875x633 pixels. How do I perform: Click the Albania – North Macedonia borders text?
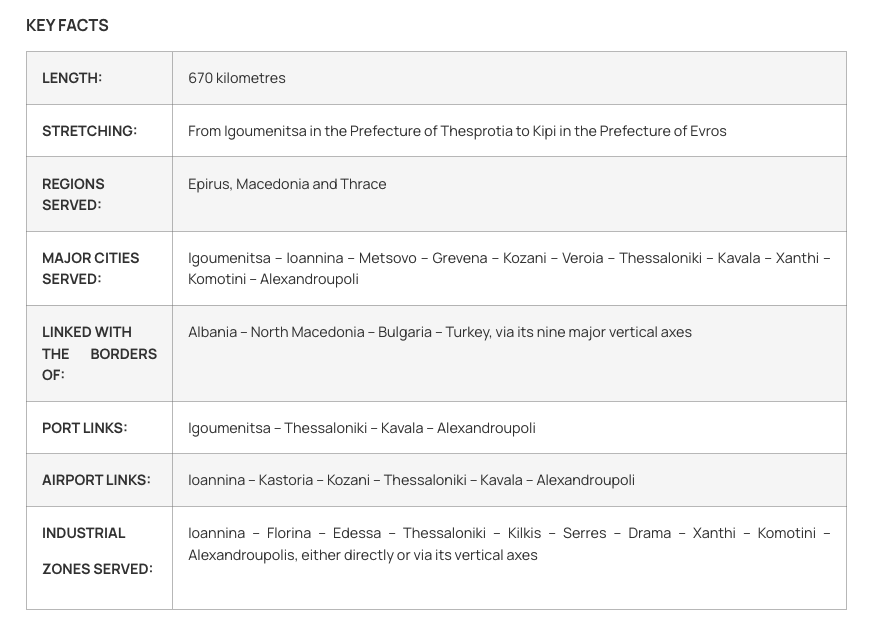coord(440,332)
